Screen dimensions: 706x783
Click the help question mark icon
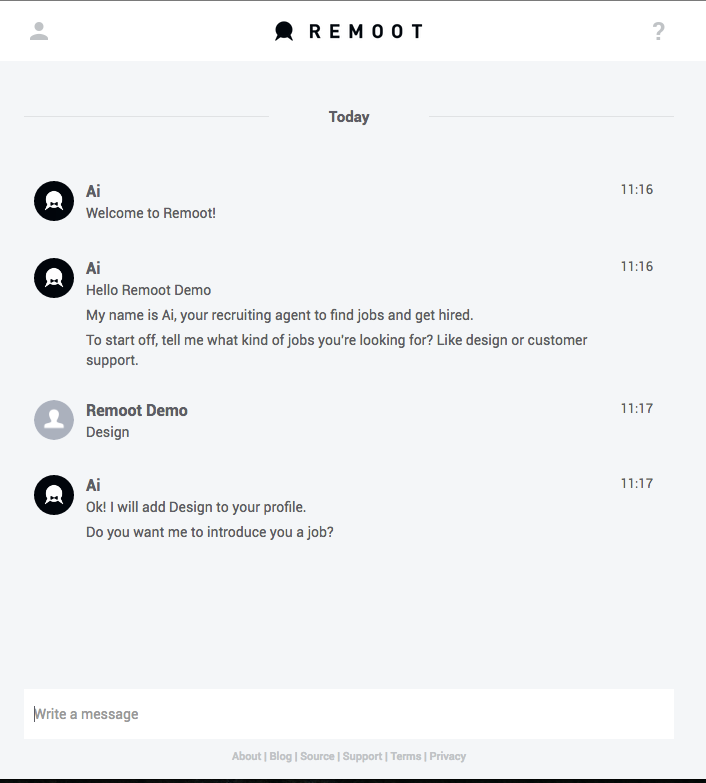[659, 31]
